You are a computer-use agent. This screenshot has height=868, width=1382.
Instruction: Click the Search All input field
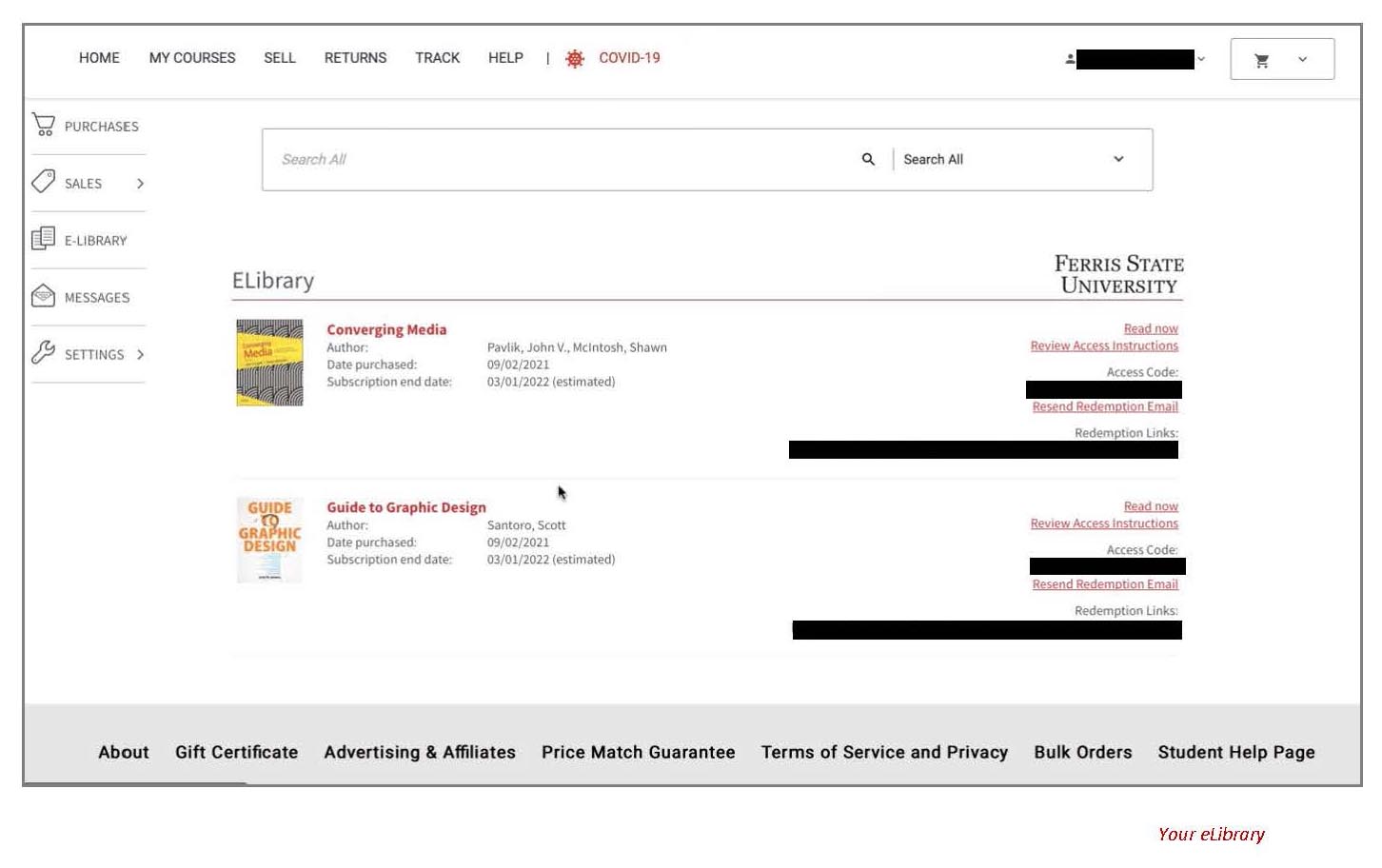pos(562,159)
